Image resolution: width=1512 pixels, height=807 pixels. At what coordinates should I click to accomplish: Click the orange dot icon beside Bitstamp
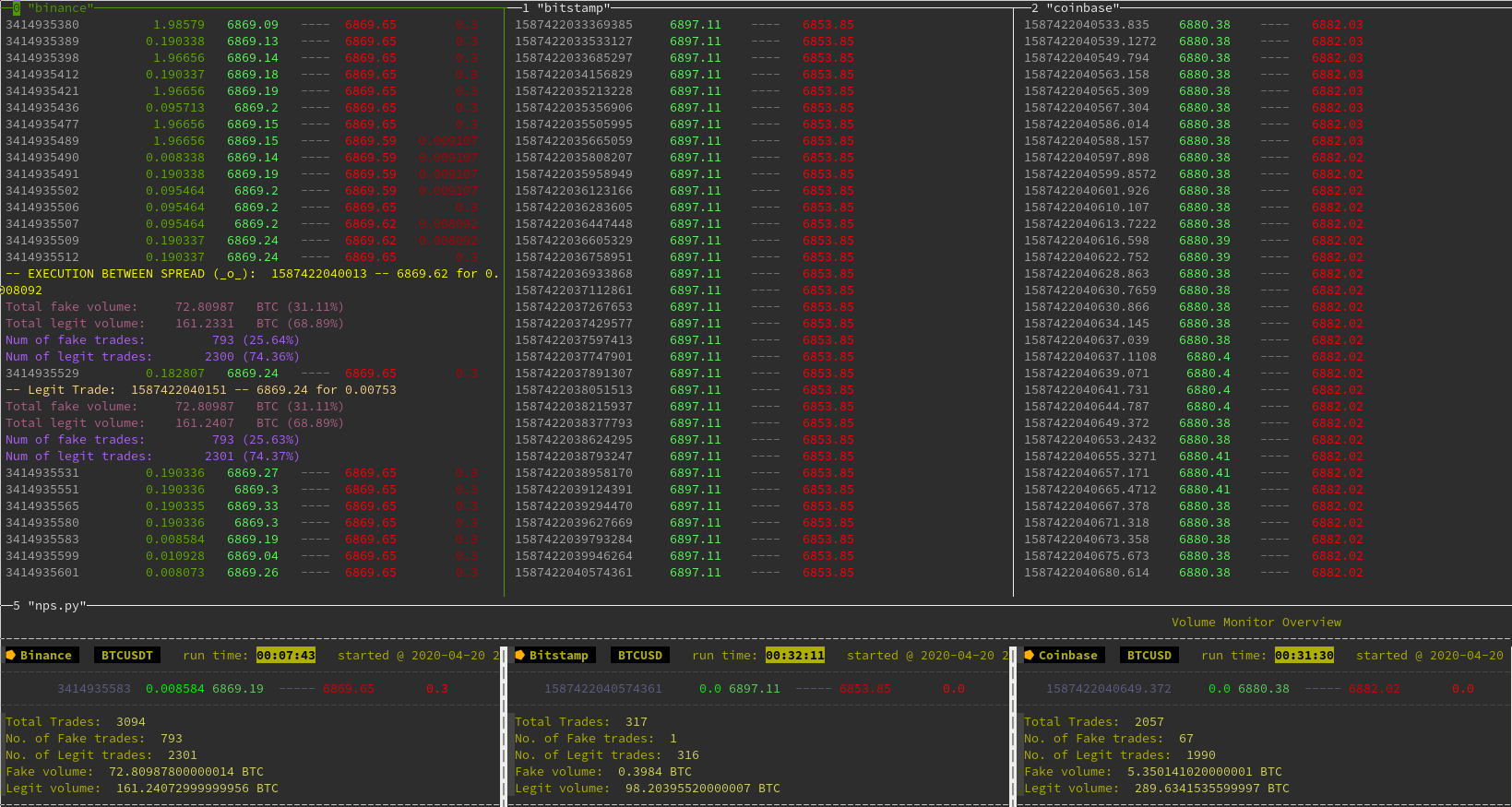point(520,656)
